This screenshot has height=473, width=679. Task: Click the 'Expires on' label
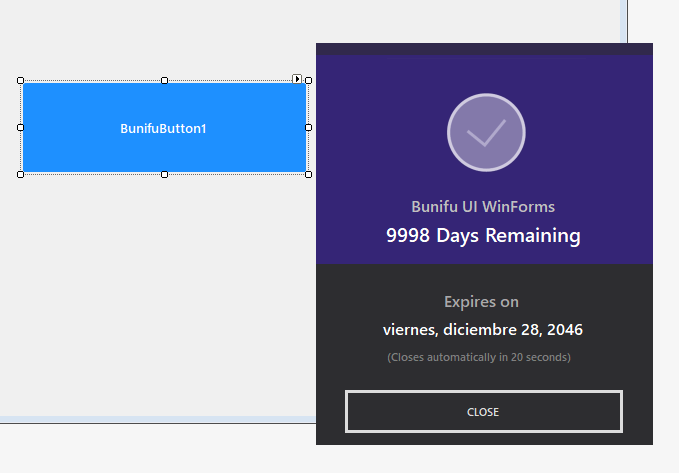481,301
